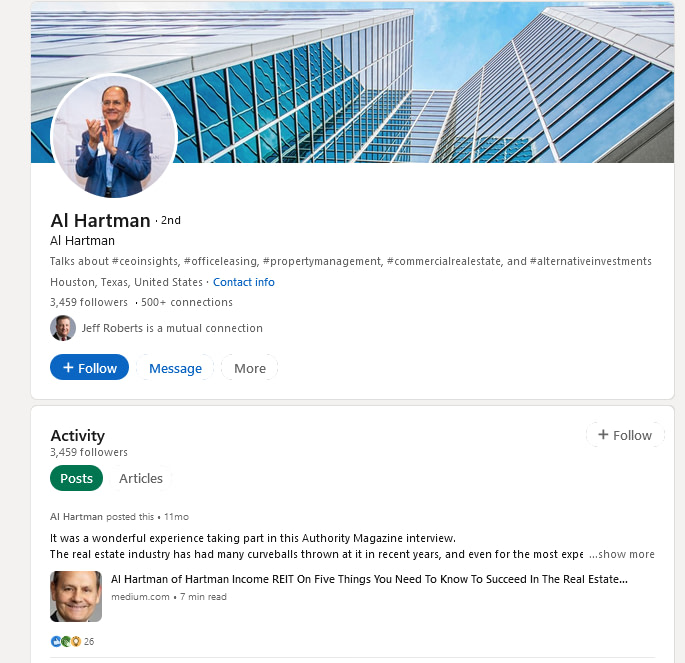Open the Authority Magazine article thumbnail
This screenshot has height=663, width=685.
tap(76, 596)
